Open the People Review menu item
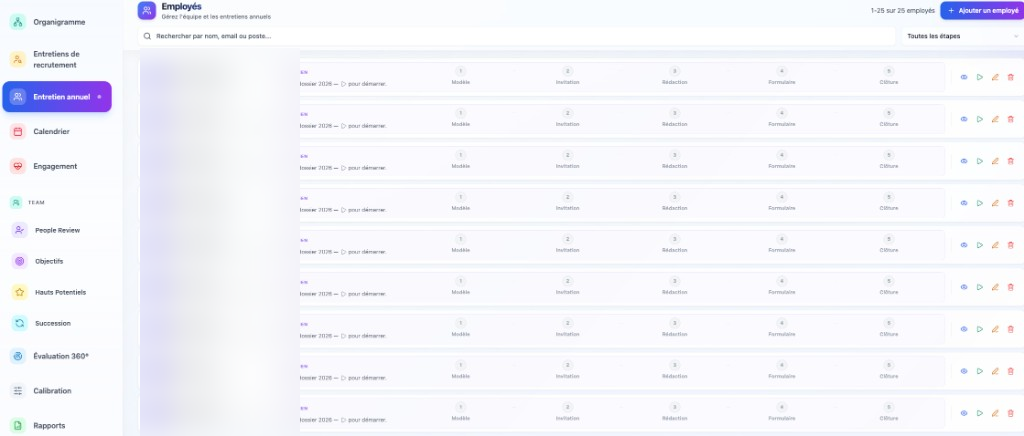The image size is (1024, 436). (x=57, y=230)
